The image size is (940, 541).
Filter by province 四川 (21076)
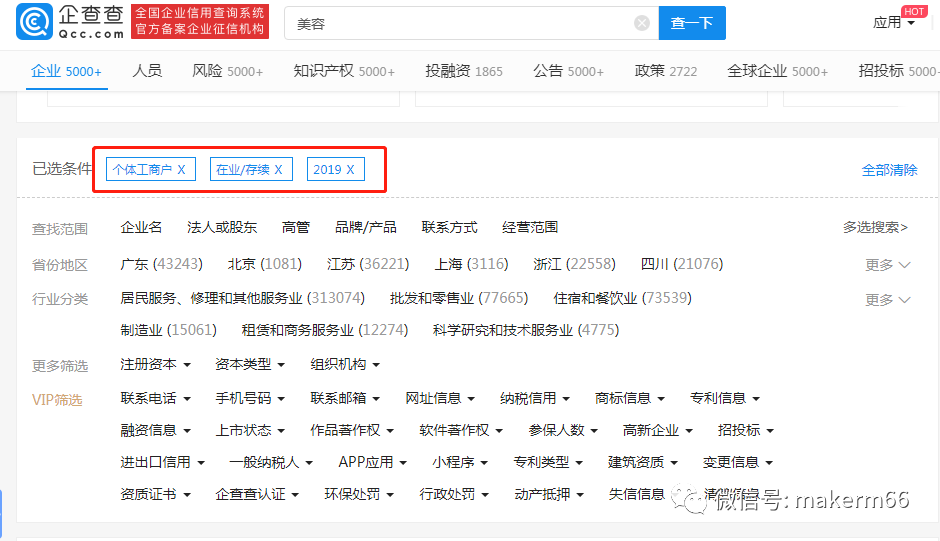point(682,264)
